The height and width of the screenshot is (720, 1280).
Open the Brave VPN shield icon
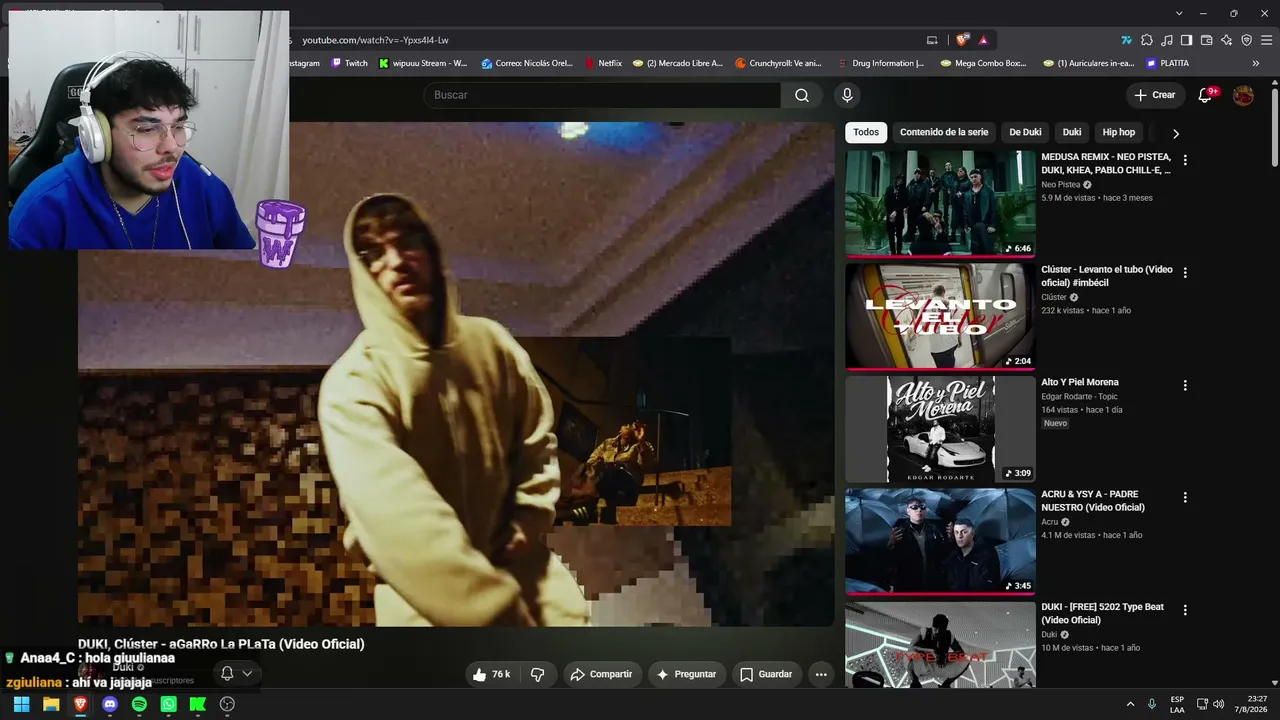1246,40
